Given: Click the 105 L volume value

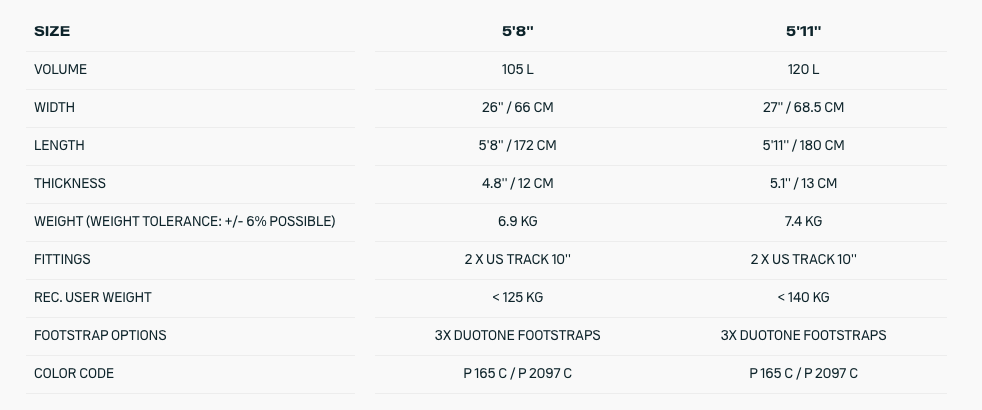Looking at the screenshot, I should tap(518, 69).
